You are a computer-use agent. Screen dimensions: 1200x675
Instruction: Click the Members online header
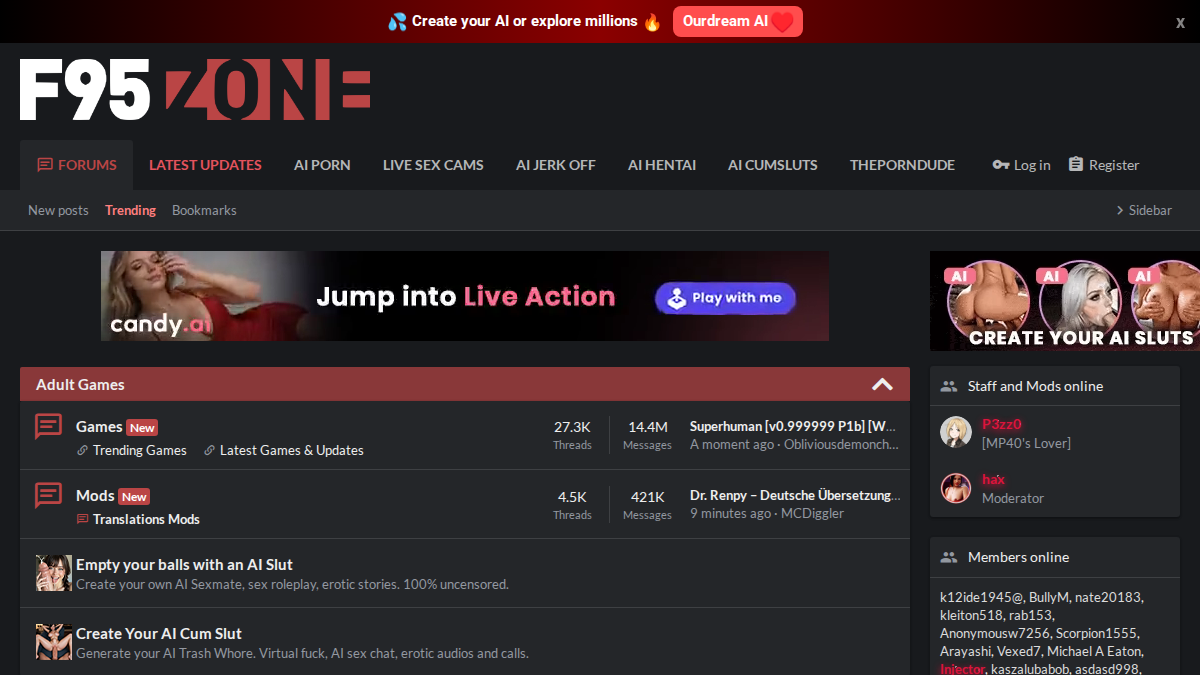[x=1018, y=557]
